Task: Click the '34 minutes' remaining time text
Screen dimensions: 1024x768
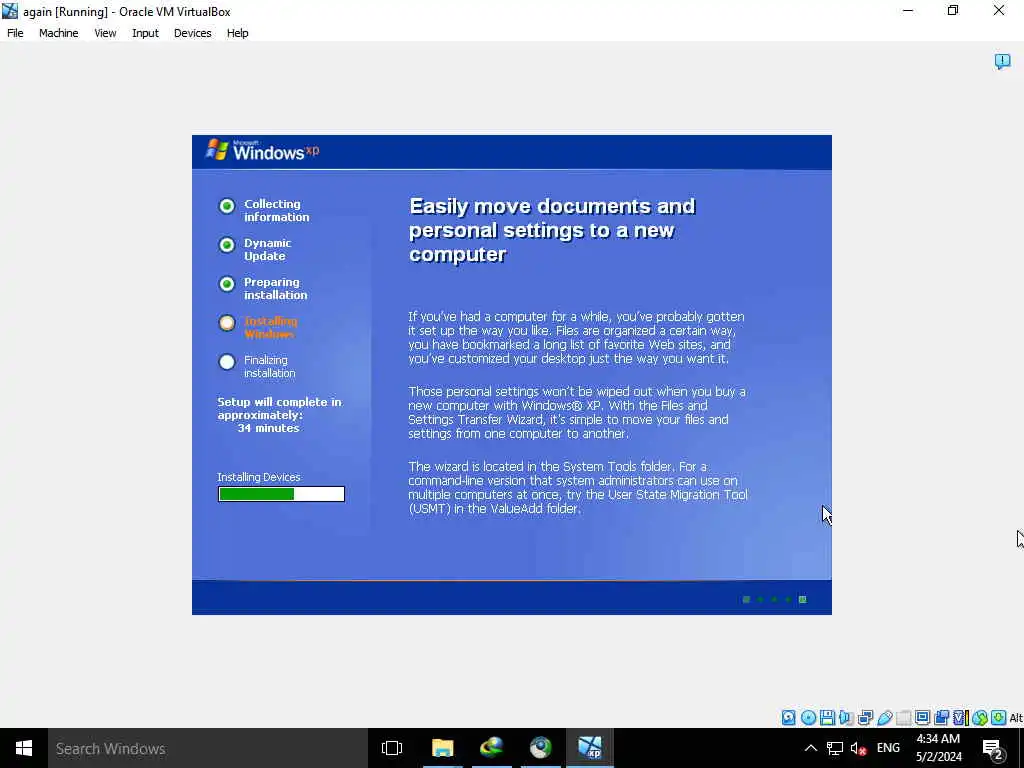Action: coord(268,428)
